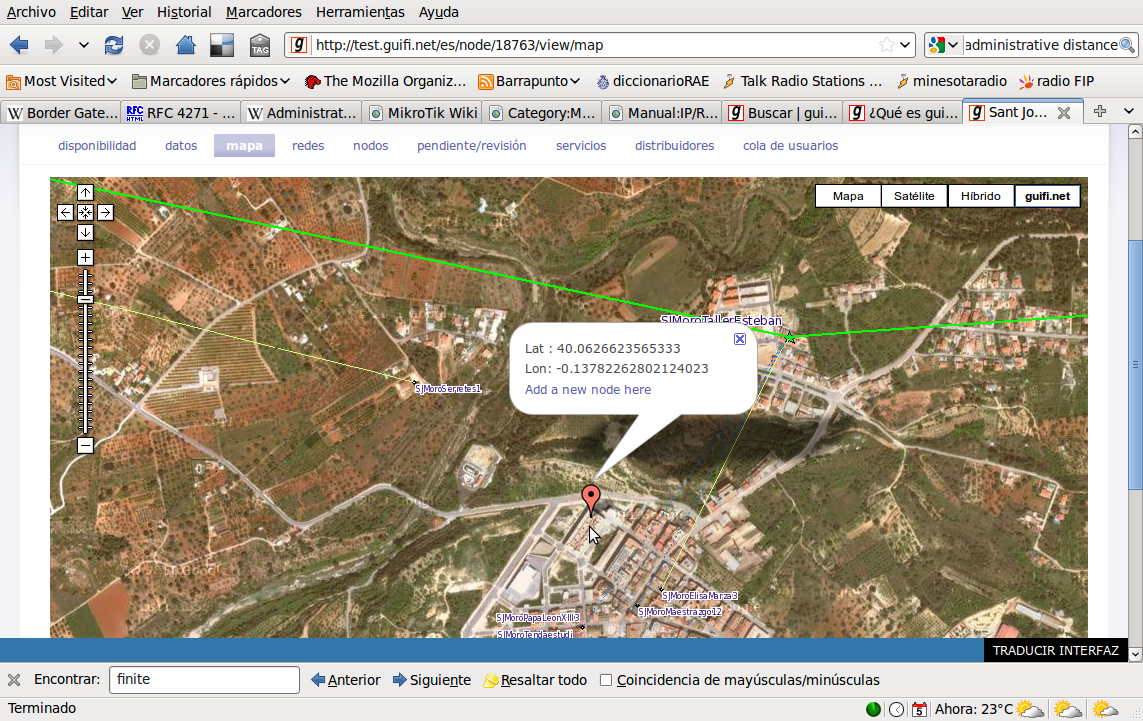
Task: Reset map to last result with center button
Action: point(85,212)
